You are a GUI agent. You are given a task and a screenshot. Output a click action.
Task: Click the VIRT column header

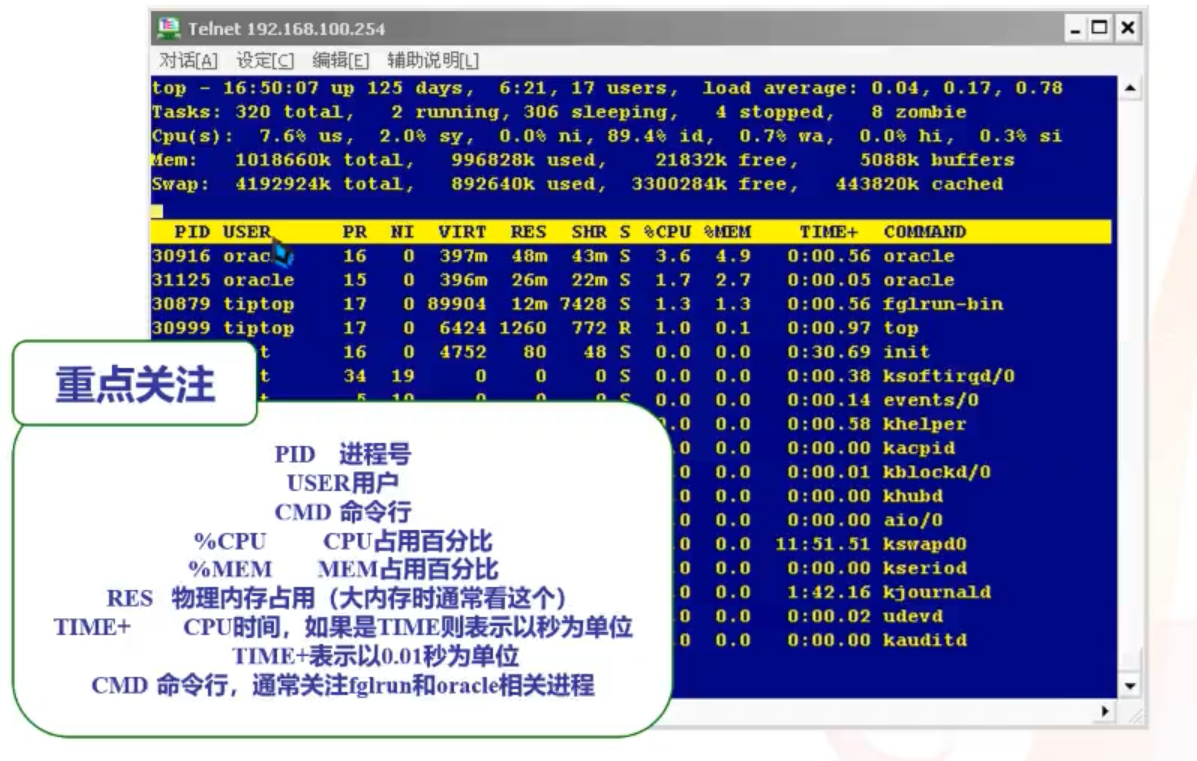[462, 232]
